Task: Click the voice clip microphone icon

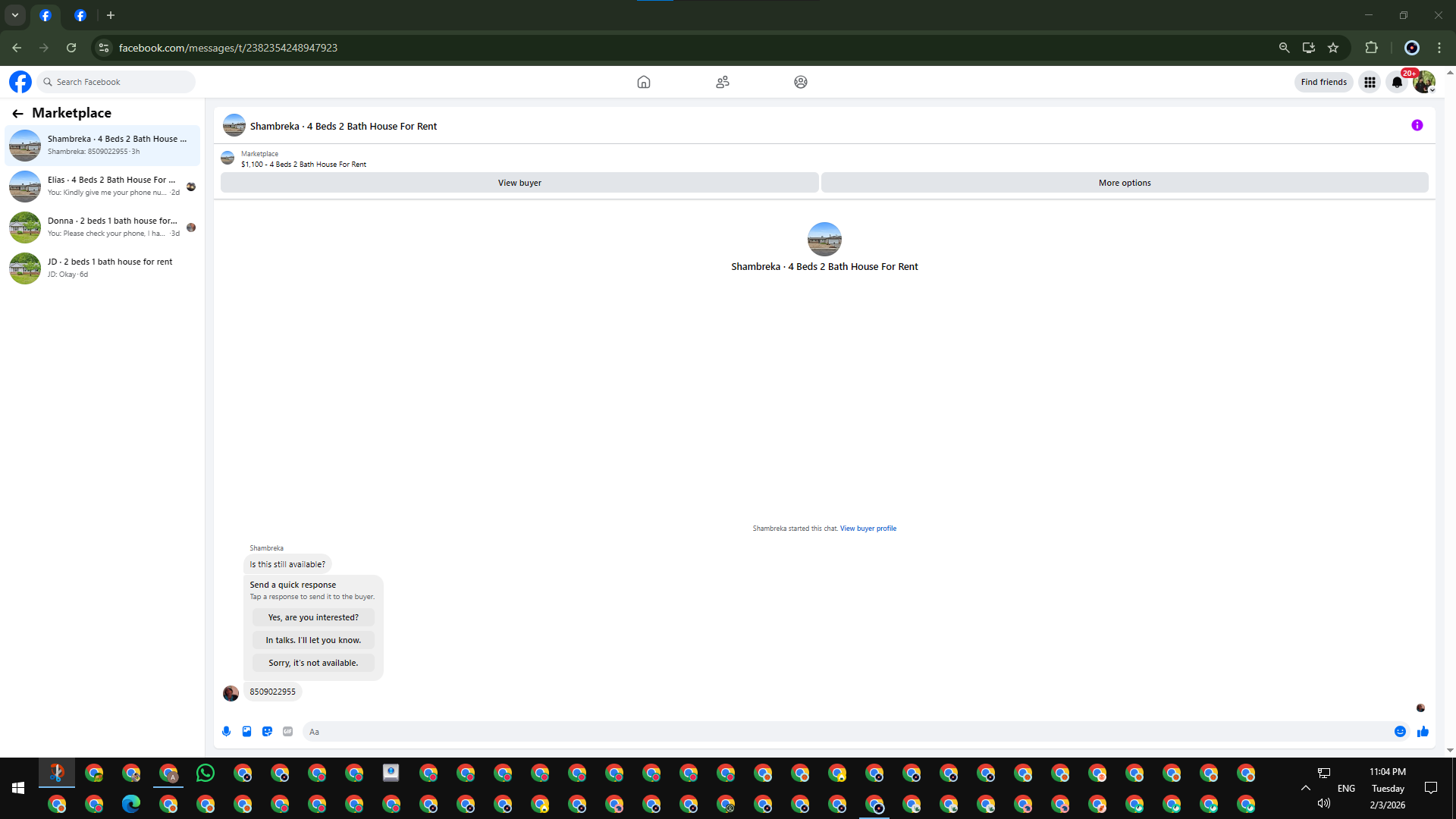Action: (226, 732)
